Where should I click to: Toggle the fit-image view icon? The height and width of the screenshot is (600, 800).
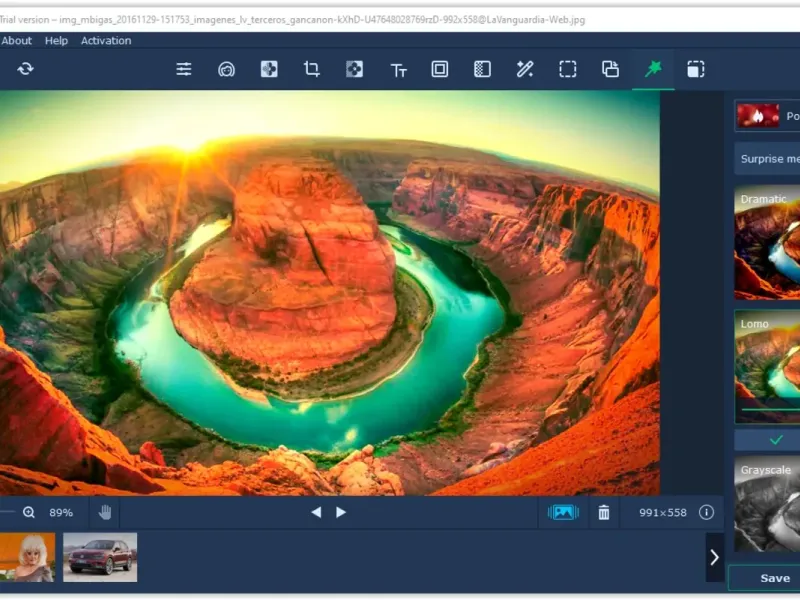pos(563,512)
